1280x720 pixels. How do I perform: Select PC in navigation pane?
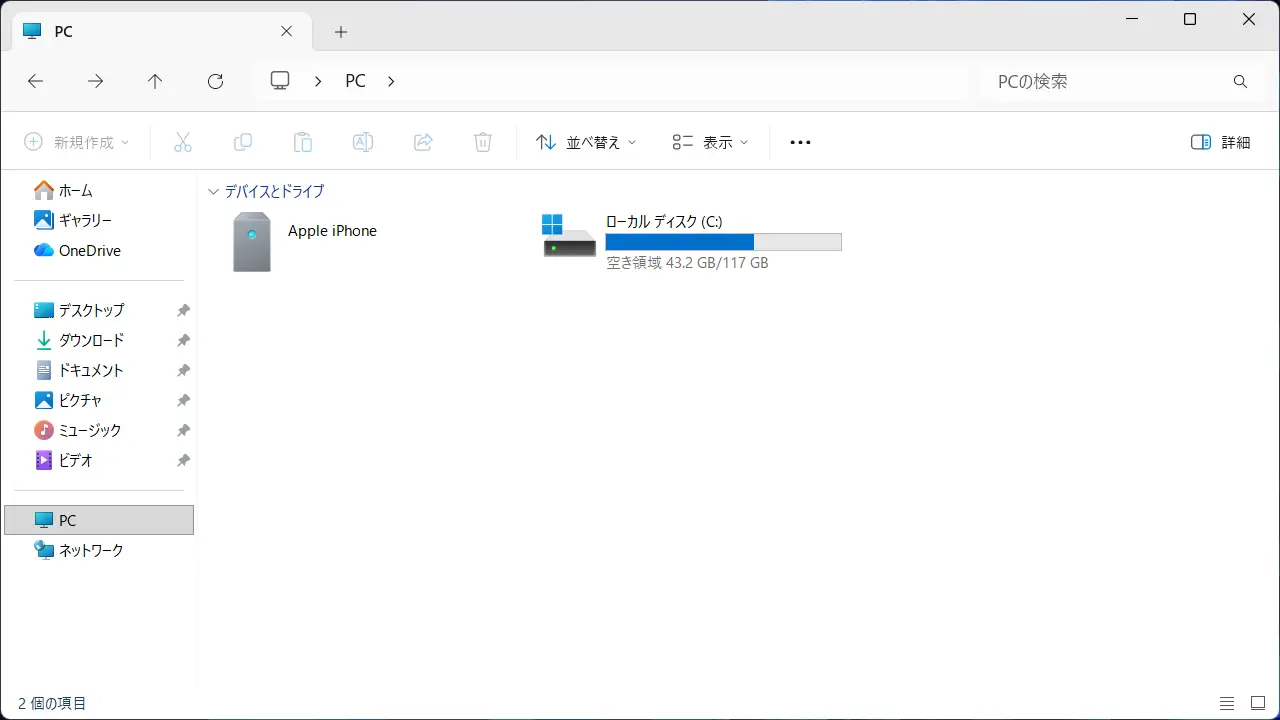coord(98,520)
